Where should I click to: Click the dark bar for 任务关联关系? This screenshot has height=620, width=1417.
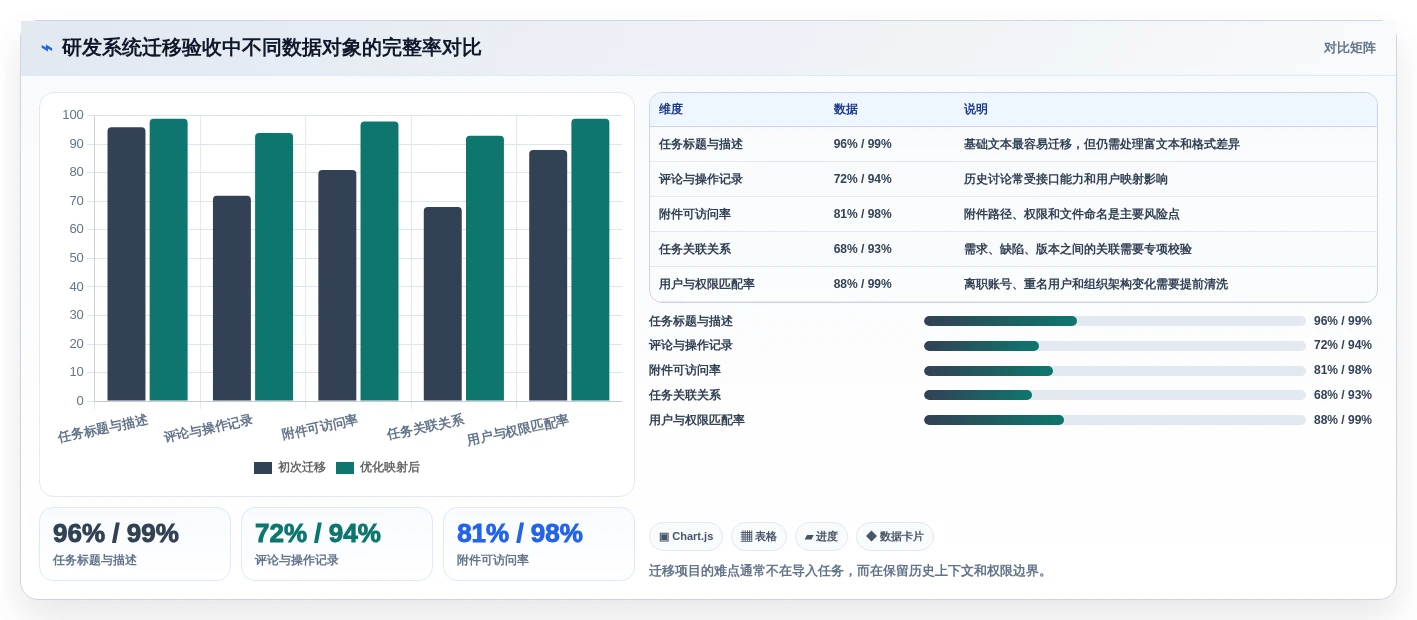click(x=443, y=304)
